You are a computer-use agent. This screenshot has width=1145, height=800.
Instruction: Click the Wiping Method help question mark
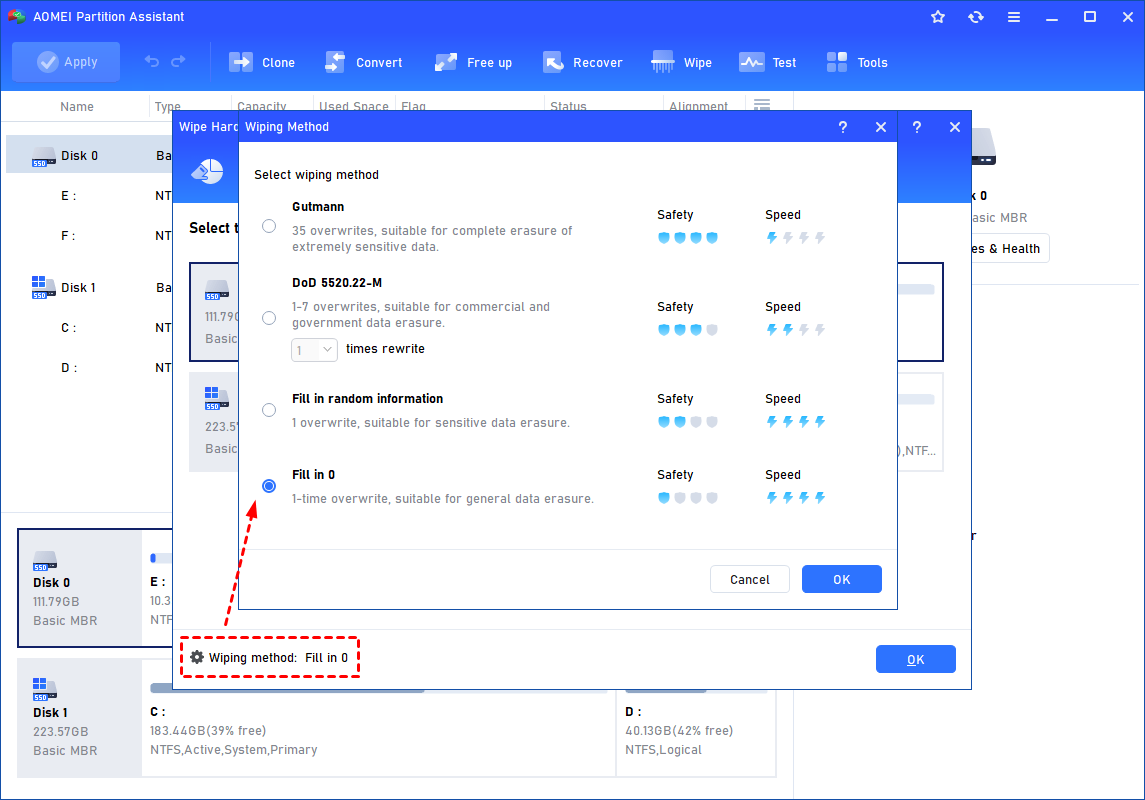click(842, 127)
